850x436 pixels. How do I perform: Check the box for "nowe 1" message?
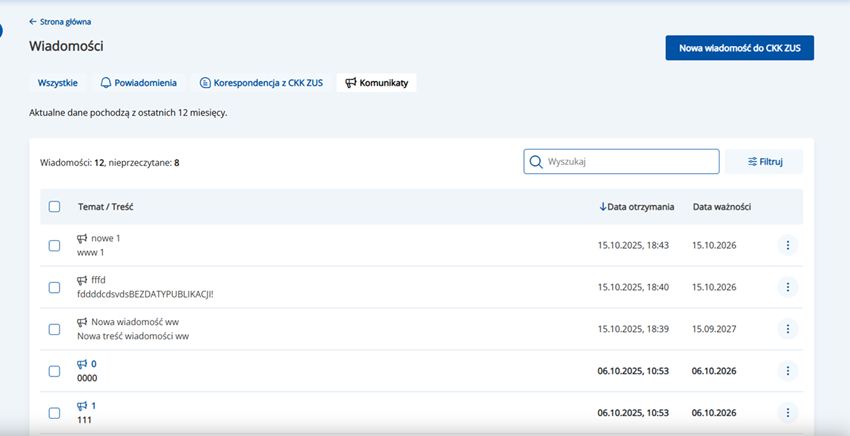[54, 246]
